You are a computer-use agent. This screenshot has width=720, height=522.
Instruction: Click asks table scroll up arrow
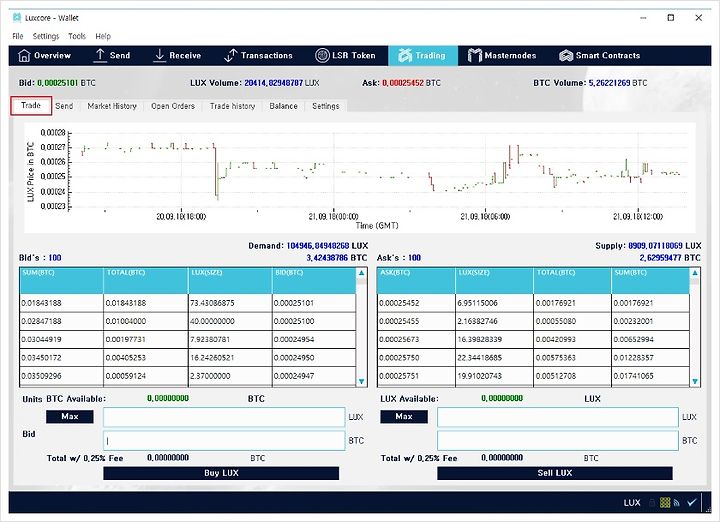tap(695, 273)
